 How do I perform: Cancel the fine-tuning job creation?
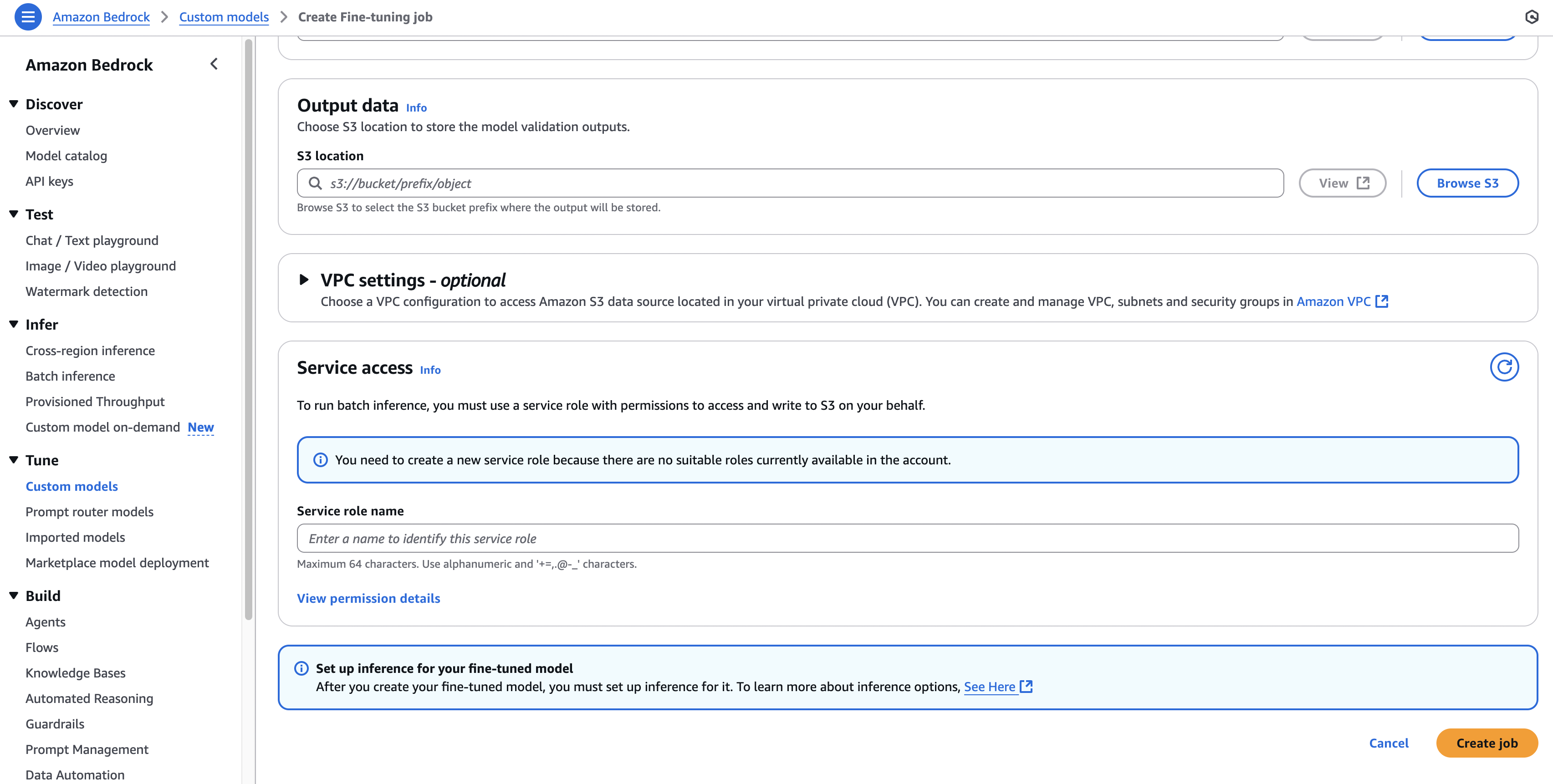click(x=1389, y=743)
